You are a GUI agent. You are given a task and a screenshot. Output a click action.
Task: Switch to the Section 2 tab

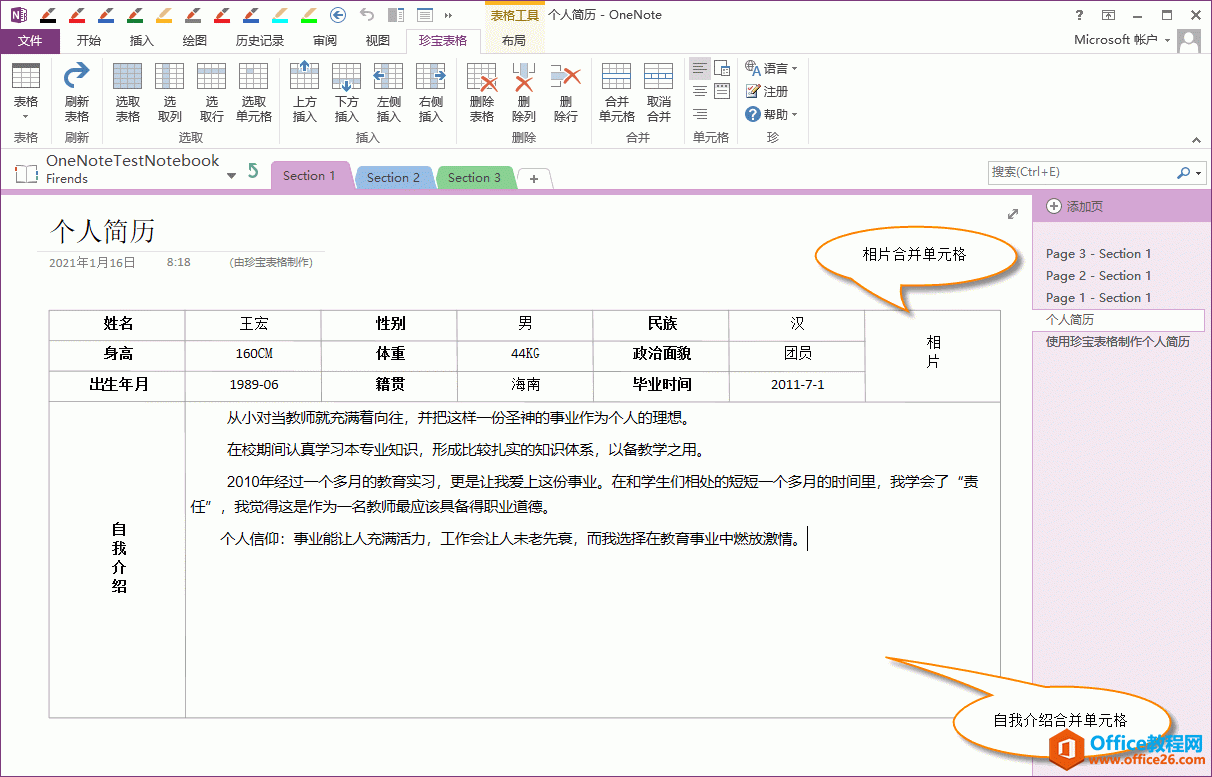tap(393, 175)
